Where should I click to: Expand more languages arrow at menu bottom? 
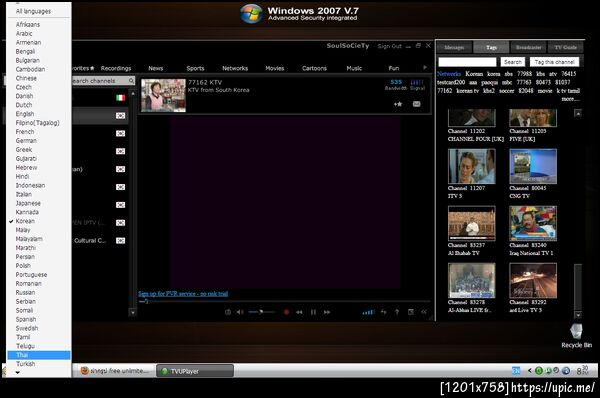click(x=18, y=372)
